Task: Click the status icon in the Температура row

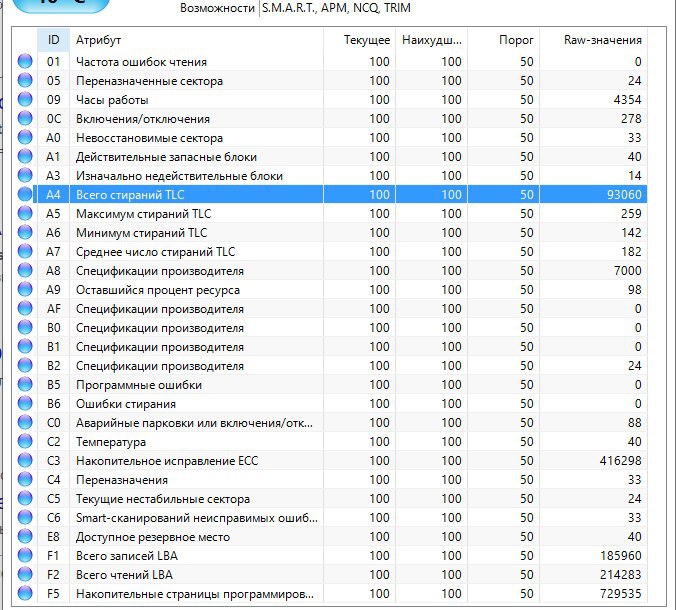Action: (x=25, y=441)
